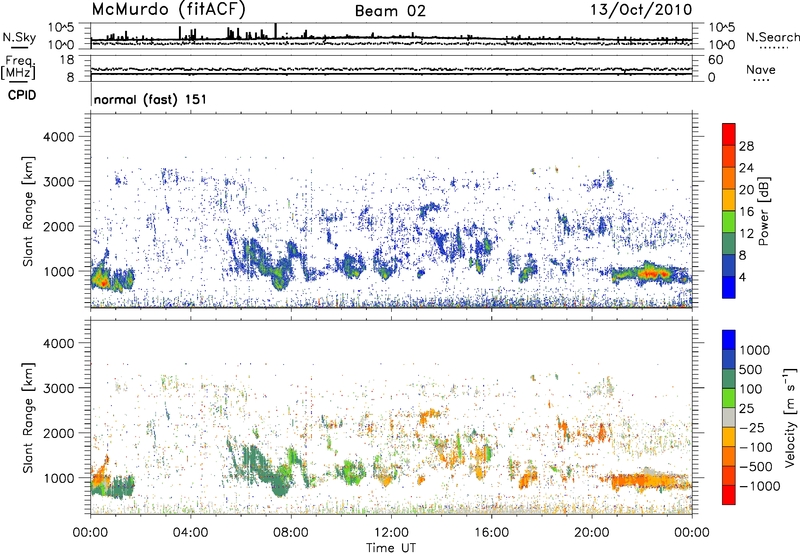Select the Freq. [MHz] axis label
Image resolution: width=800 pixels, height=554 pixels.
pyautogui.click(x=18, y=68)
